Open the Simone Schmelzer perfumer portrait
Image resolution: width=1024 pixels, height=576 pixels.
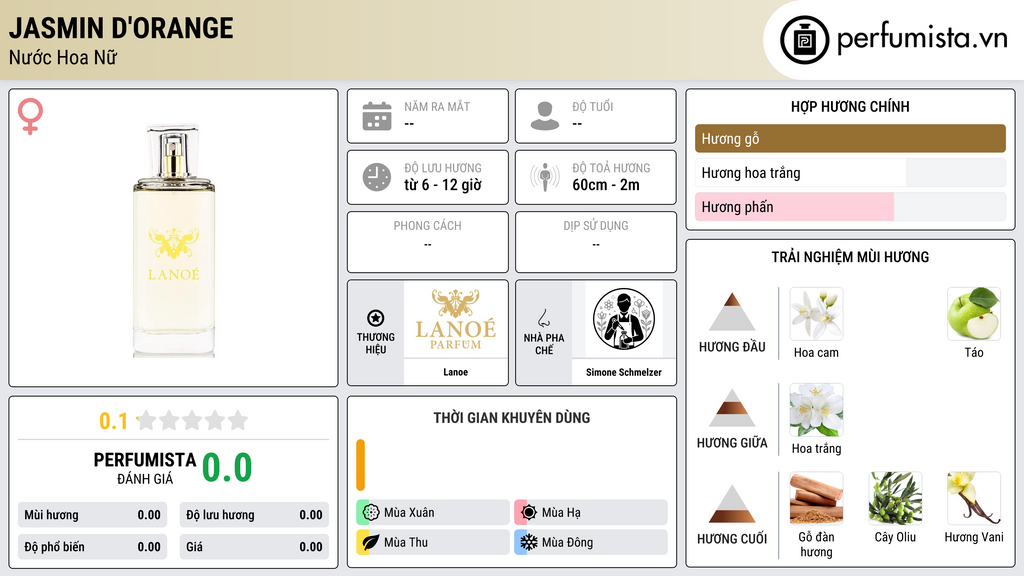tap(624, 320)
